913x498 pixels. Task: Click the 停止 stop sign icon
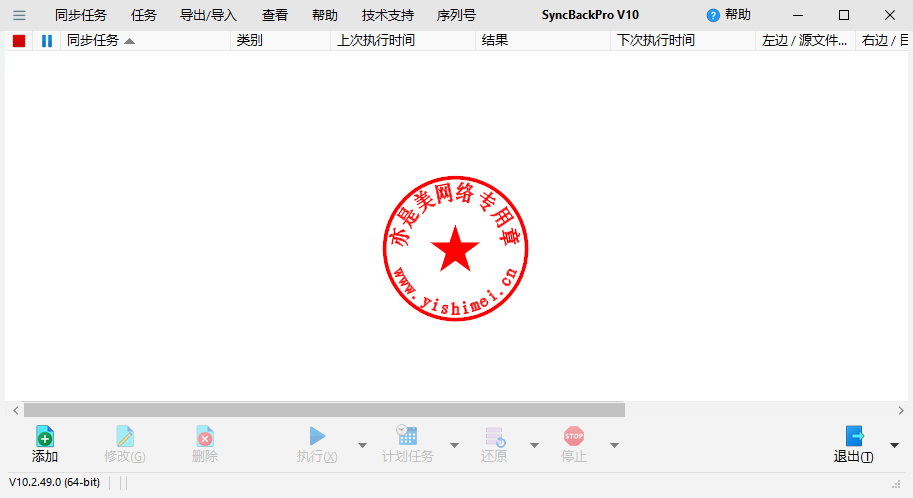click(x=574, y=436)
